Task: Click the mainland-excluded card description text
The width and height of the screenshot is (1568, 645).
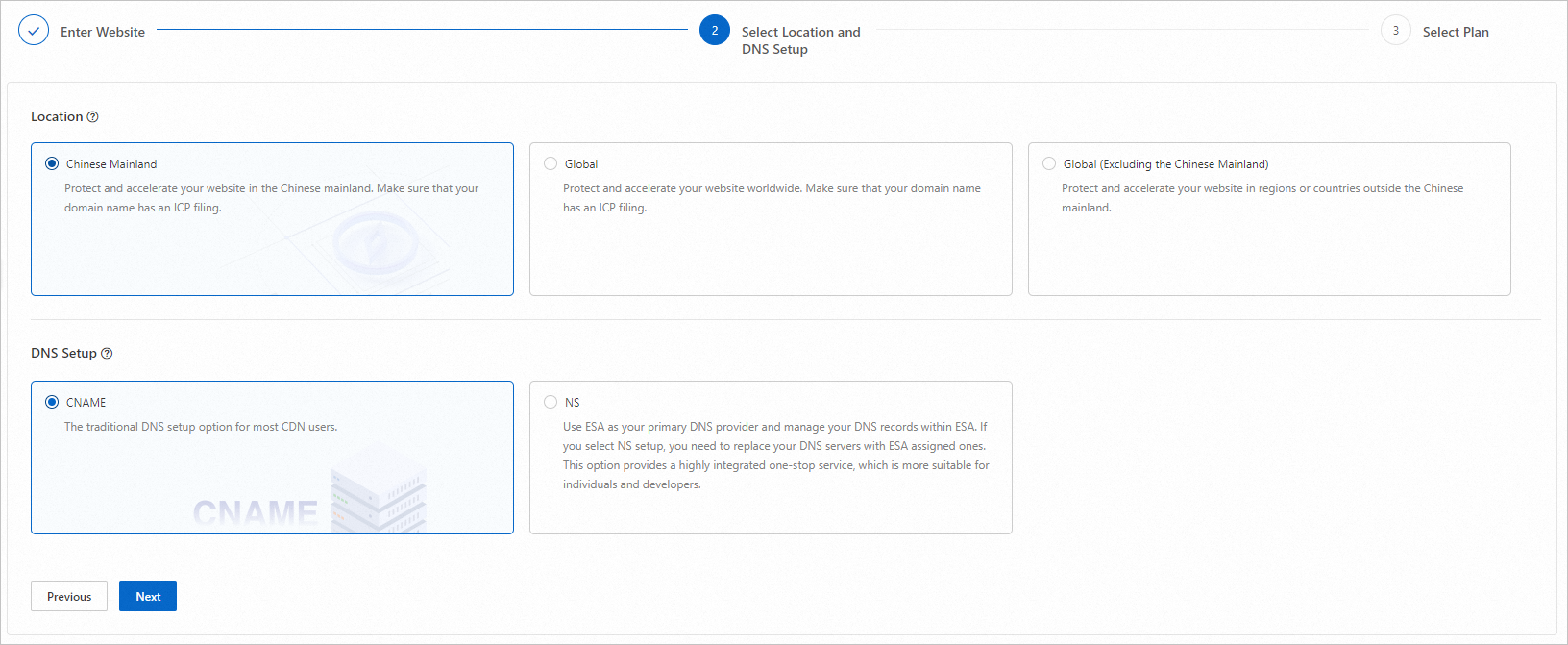Action: pos(1262,198)
